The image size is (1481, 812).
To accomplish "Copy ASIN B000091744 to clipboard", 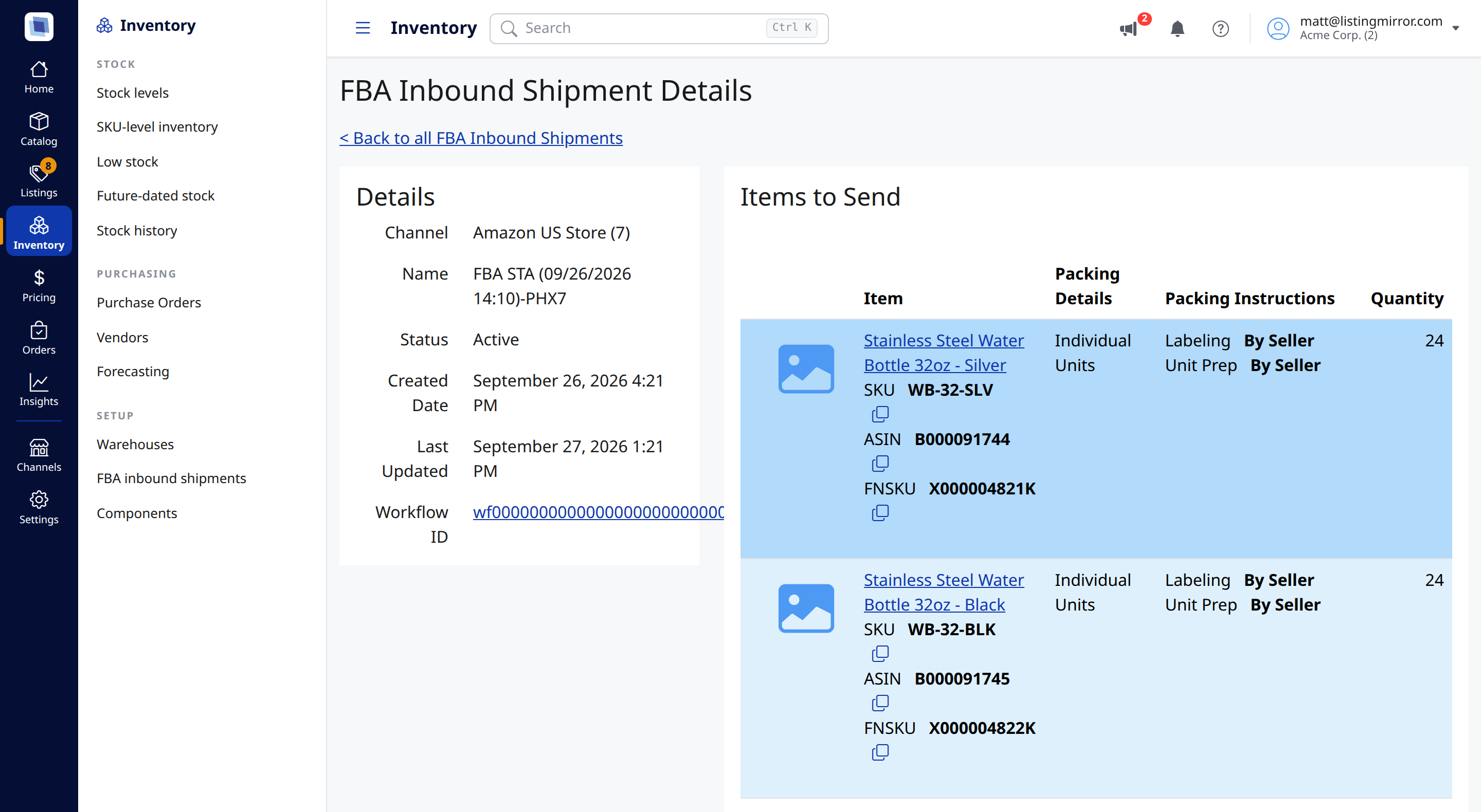I will pos(880,463).
